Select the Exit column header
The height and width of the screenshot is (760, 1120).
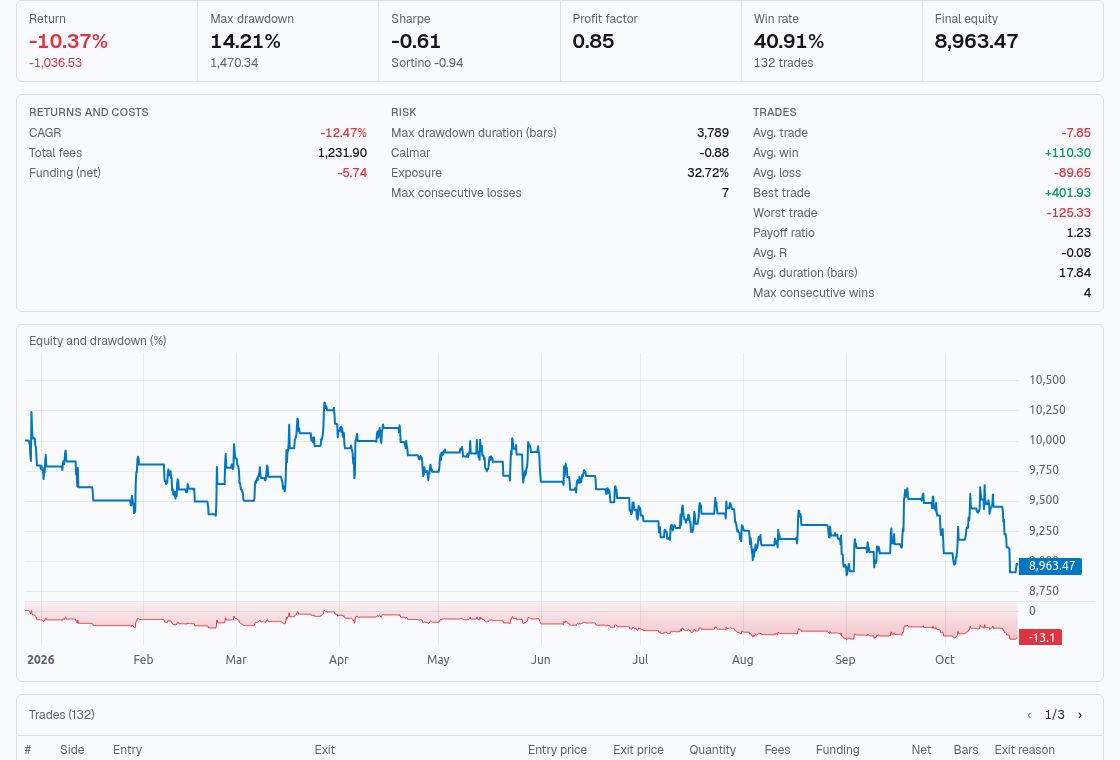click(324, 750)
